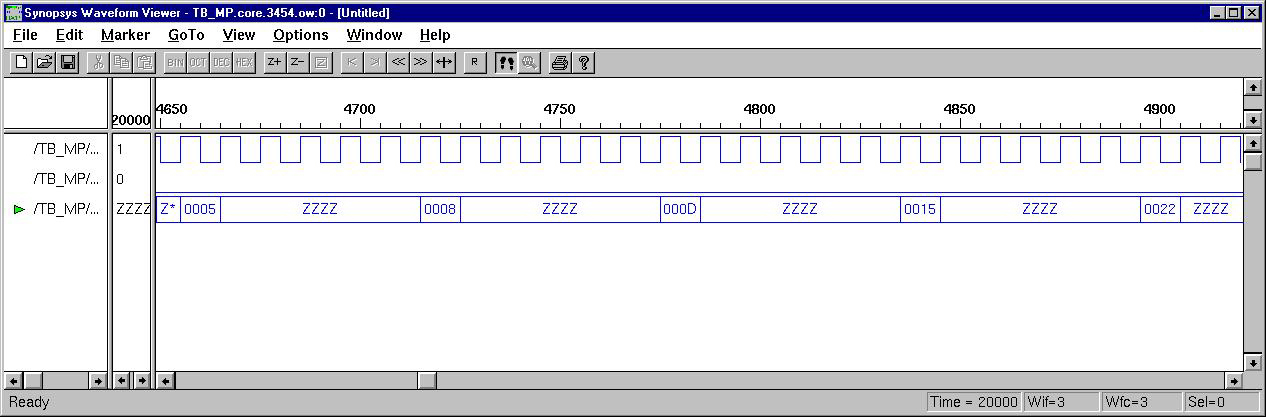Image resolution: width=1266 pixels, height=417 pixels.
Task: Select the first /TB_MP/ signal name
Action: [x=67, y=149]
